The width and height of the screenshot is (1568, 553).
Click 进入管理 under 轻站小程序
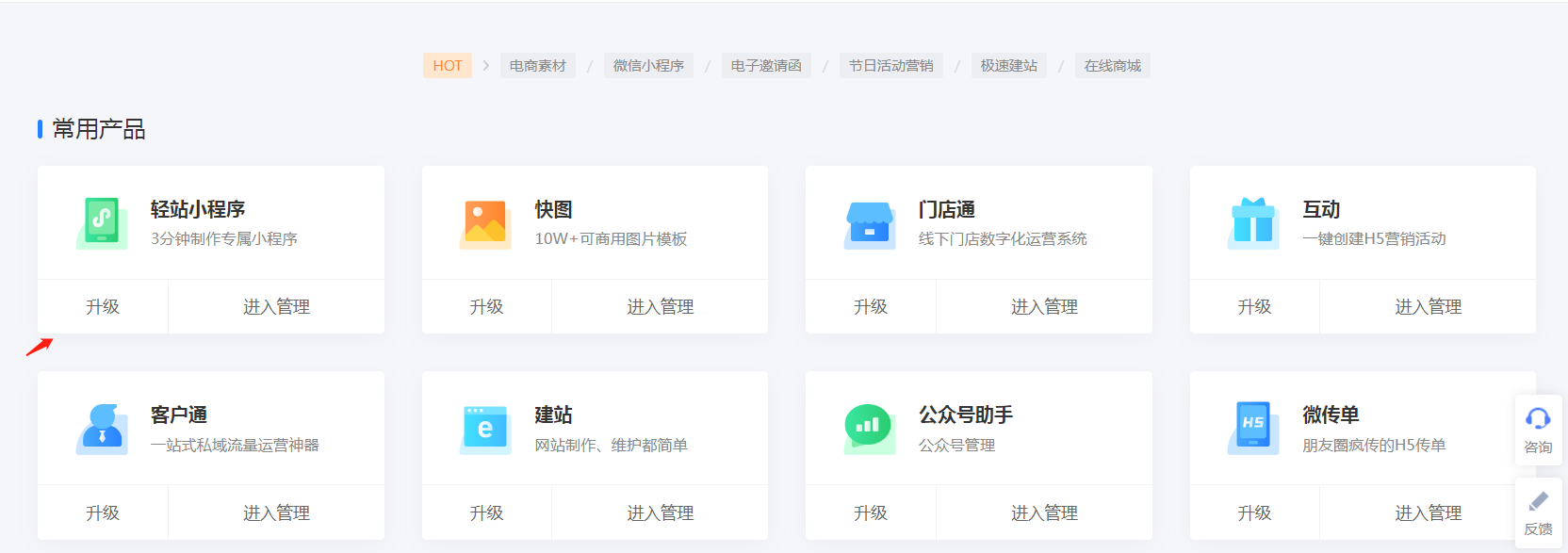[x=276, y=307]
